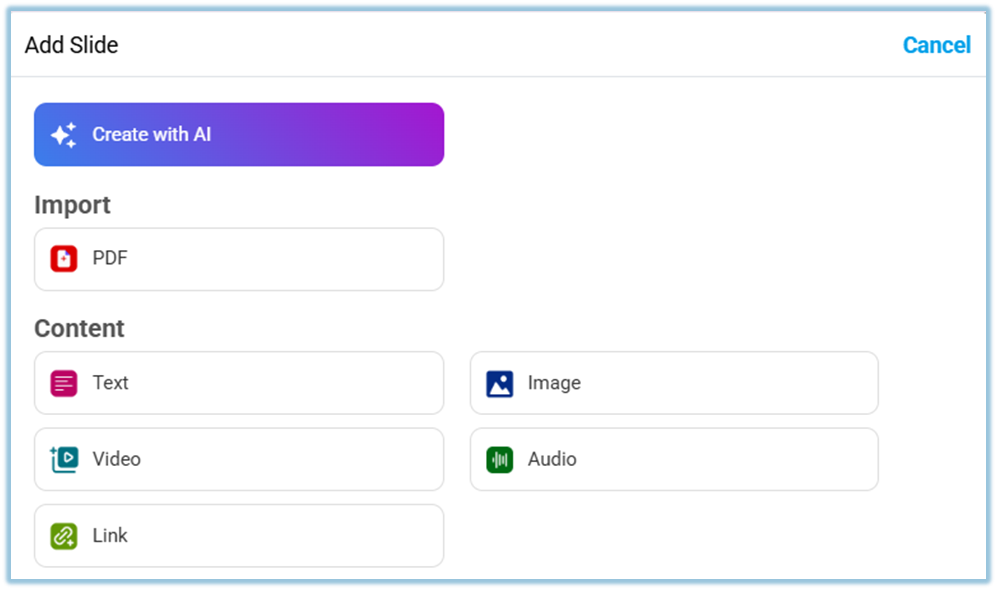The width and height of the screenshot is (997, 590).
Task: Click the pink Text lines icon
Action: tap(64, 383)
